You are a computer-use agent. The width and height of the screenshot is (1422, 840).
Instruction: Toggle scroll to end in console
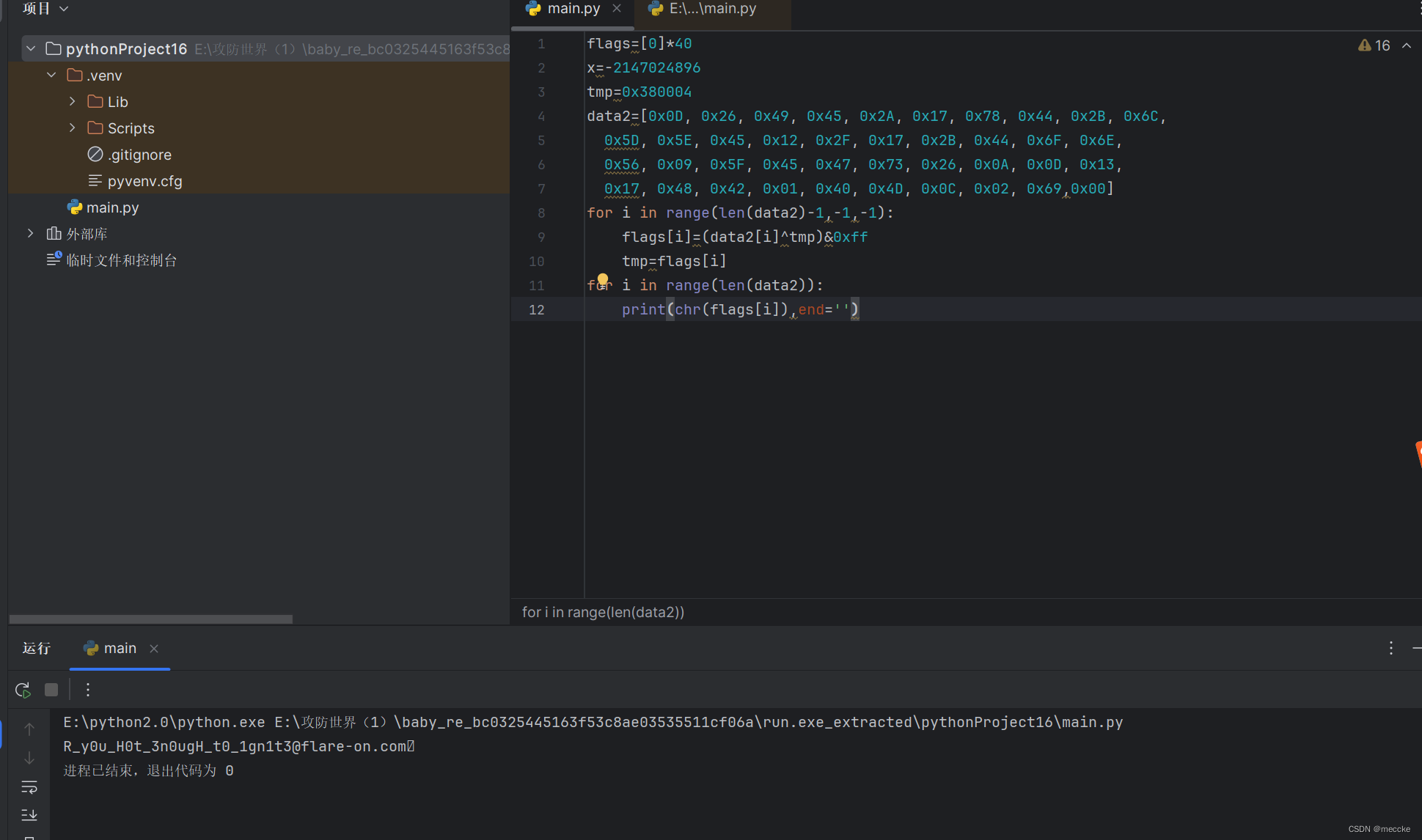29,815
